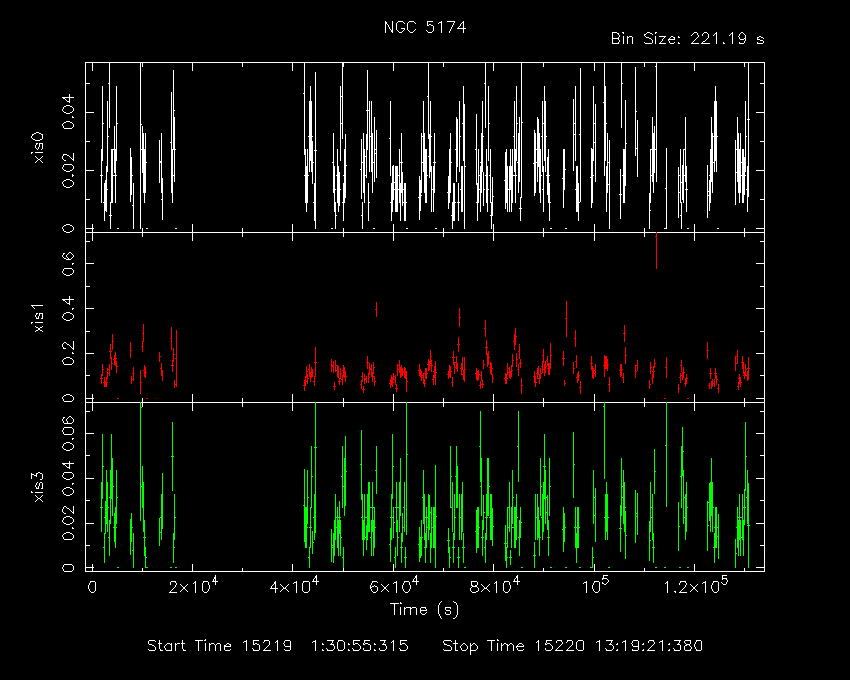
Task: Click the "0.6" tick label on xis1 axis
Action: coord(68,264)
